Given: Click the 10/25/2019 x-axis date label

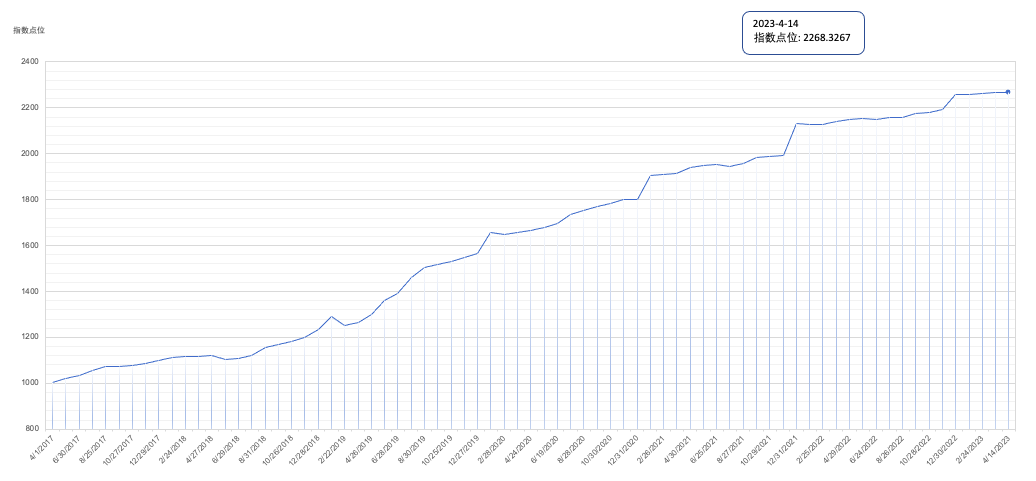Looking at the screenshot, I should (437, 449).
